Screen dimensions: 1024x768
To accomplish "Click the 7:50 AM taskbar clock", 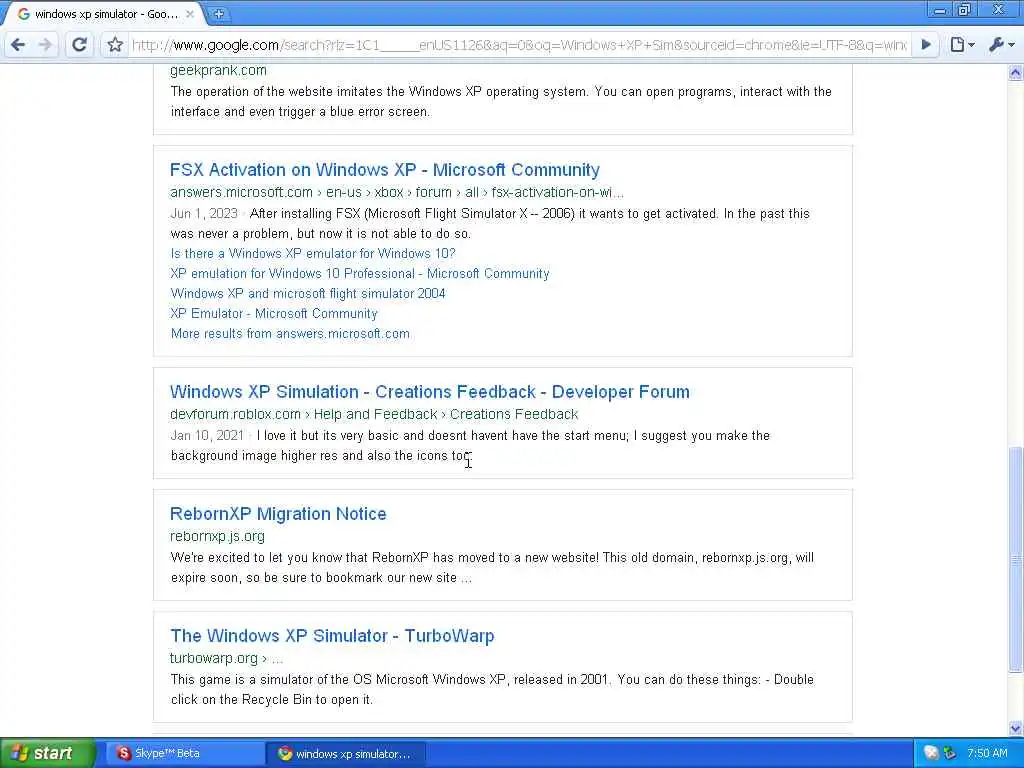I will (987, 753).
